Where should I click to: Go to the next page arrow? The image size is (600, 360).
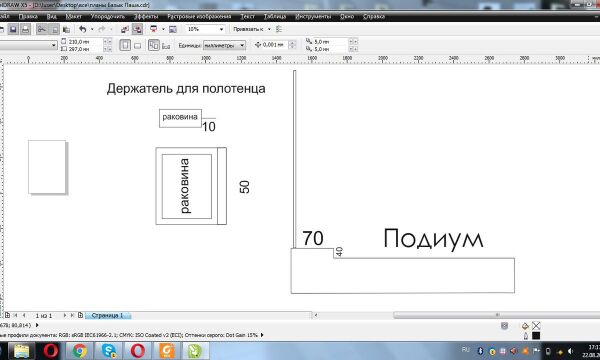(64, 315)
